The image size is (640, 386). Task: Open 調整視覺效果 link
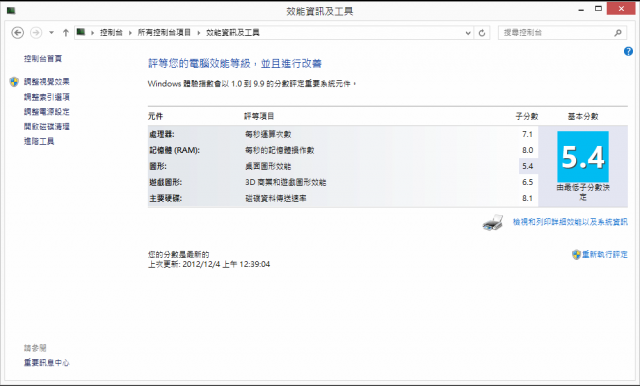[x=47, y=82]
